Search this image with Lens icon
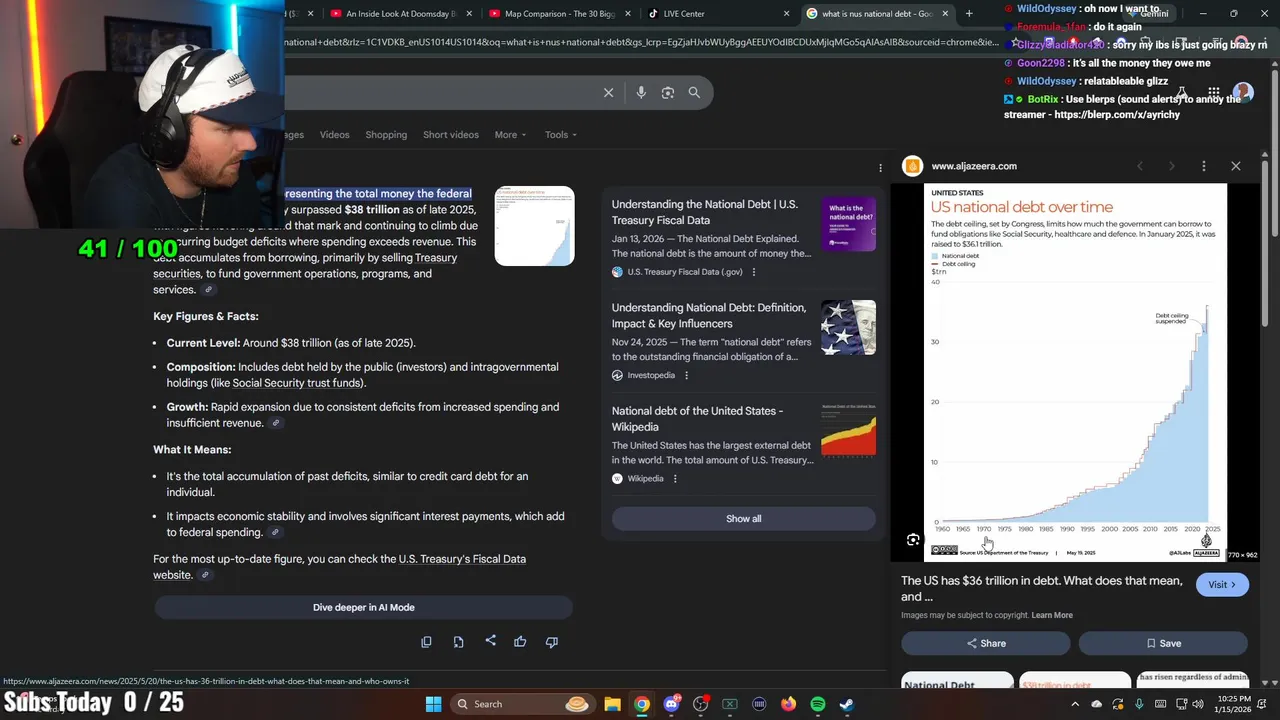The height and width of the screenshot is (720, 1280). 913,540
